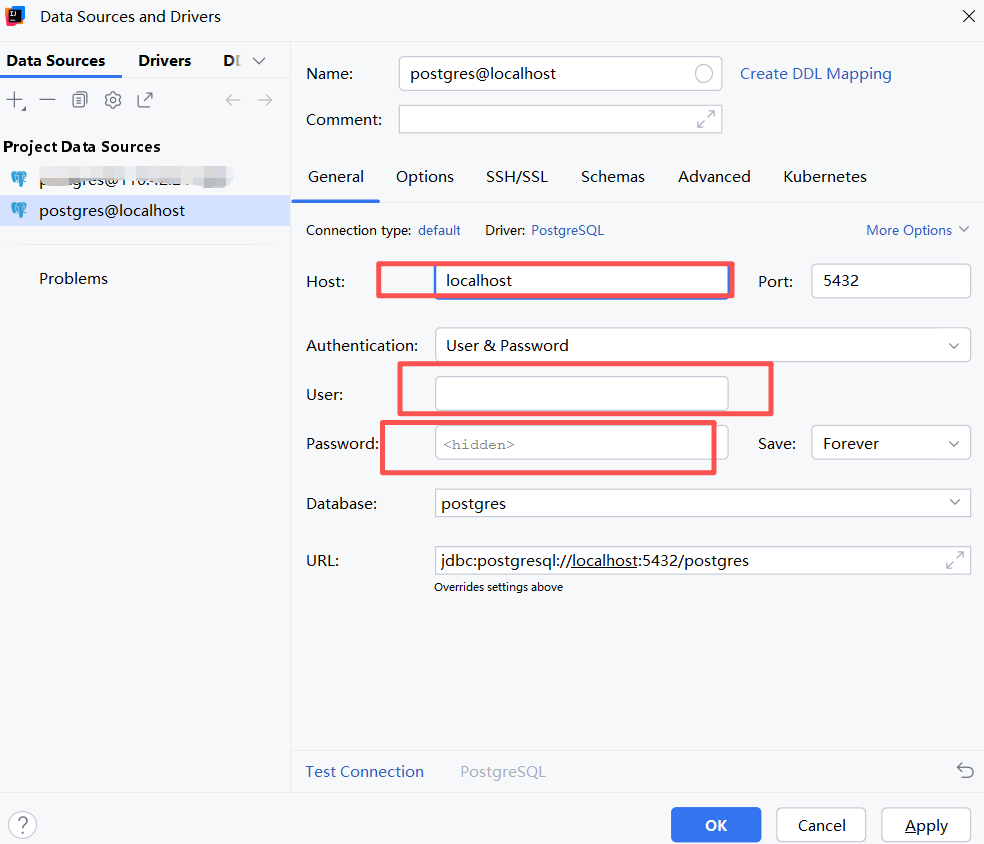Open help with question mark button
The width and height of the screenshot is (984, 844).
[23, 825]
